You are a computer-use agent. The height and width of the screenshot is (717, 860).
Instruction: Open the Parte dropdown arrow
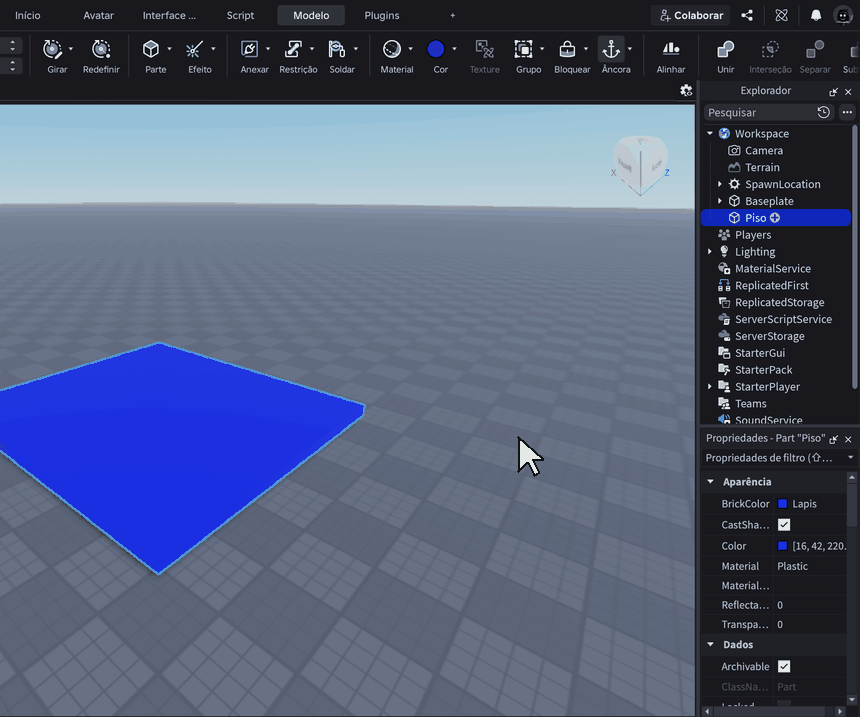(169, 49)
